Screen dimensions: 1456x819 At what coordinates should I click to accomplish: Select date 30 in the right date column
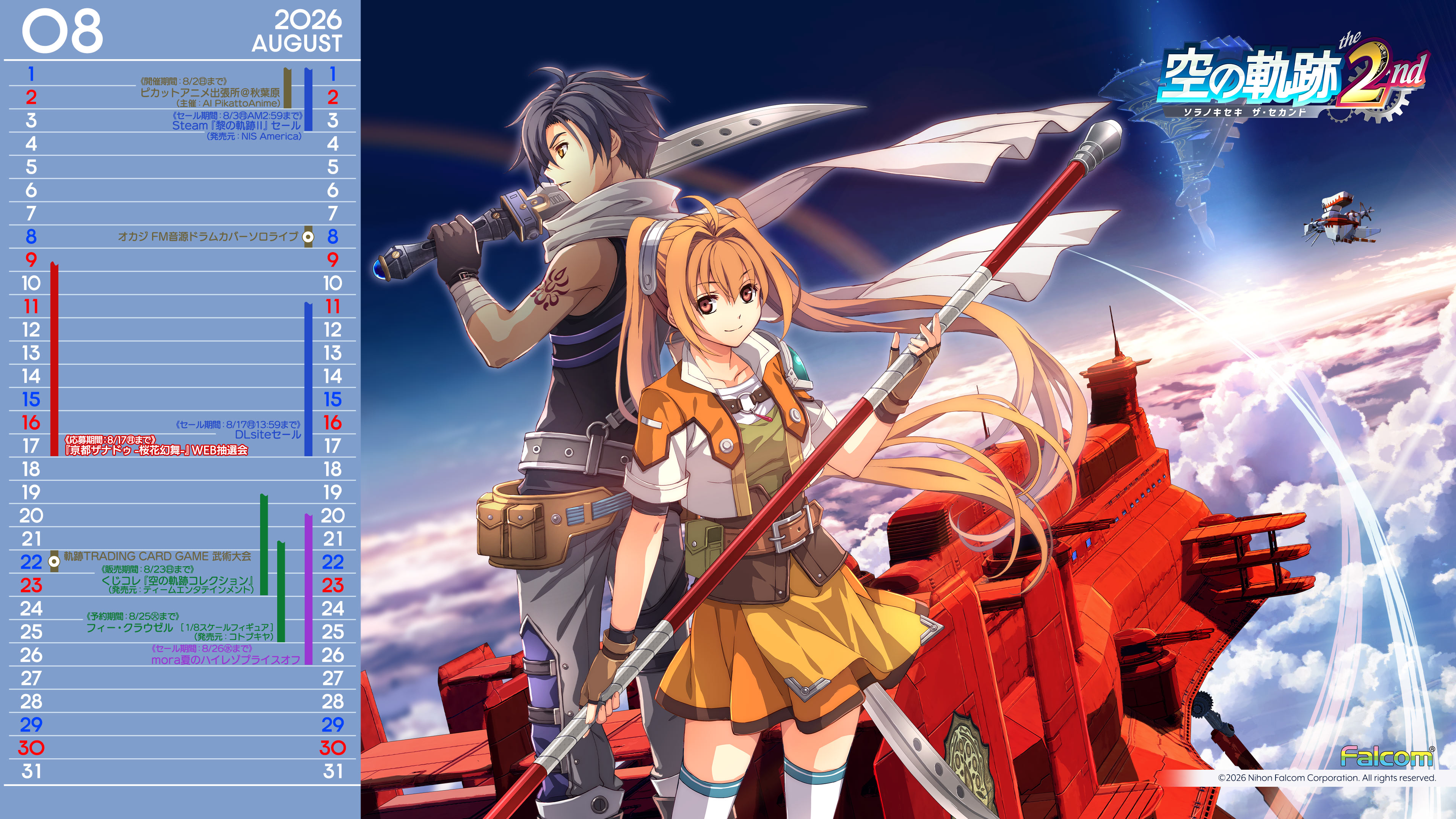333,748
